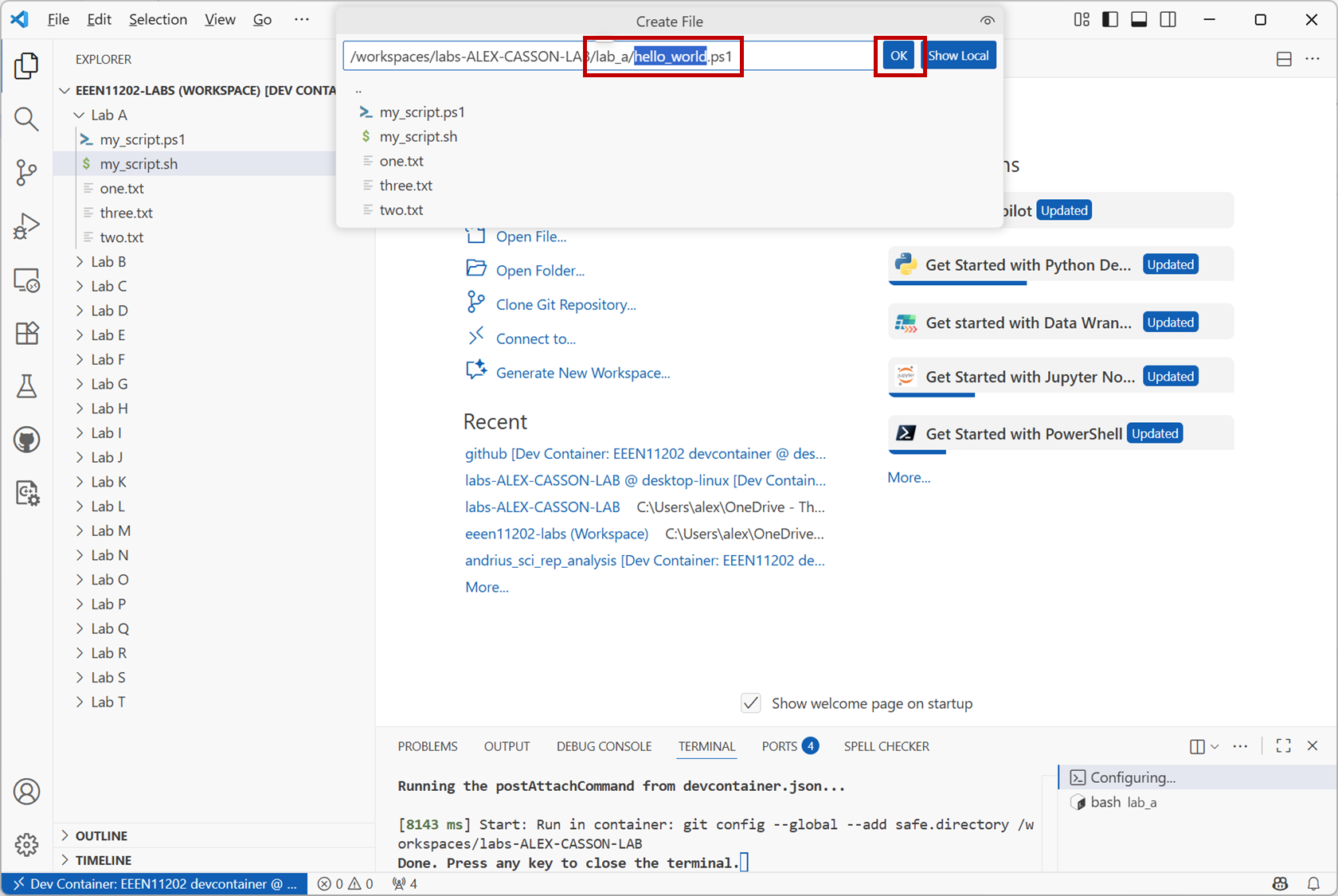Expand the OUTLINE section
This screenshot has width=1338, height=896.
coord(101,835)
